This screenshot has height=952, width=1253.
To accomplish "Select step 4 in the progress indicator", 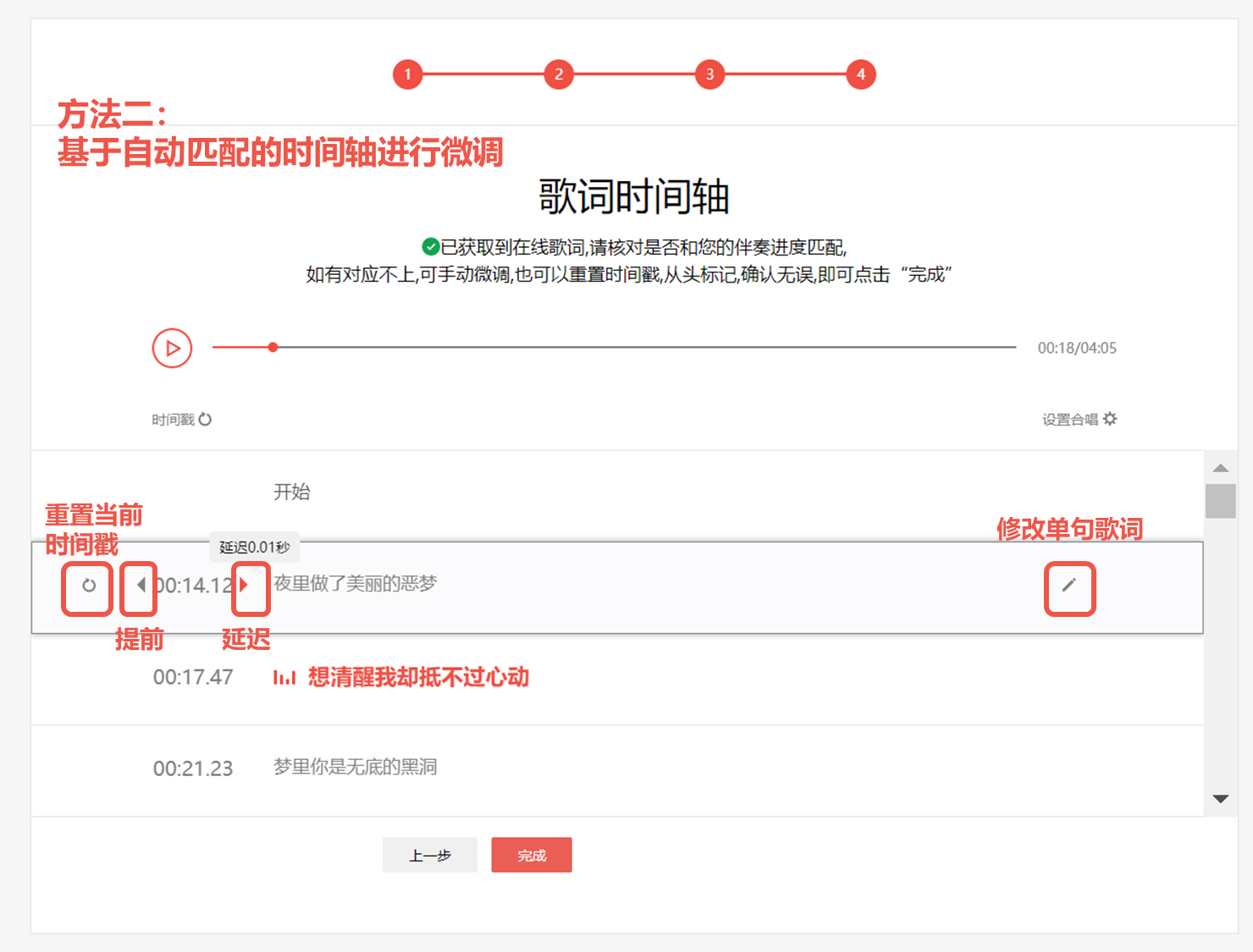I will pos(860,74).
